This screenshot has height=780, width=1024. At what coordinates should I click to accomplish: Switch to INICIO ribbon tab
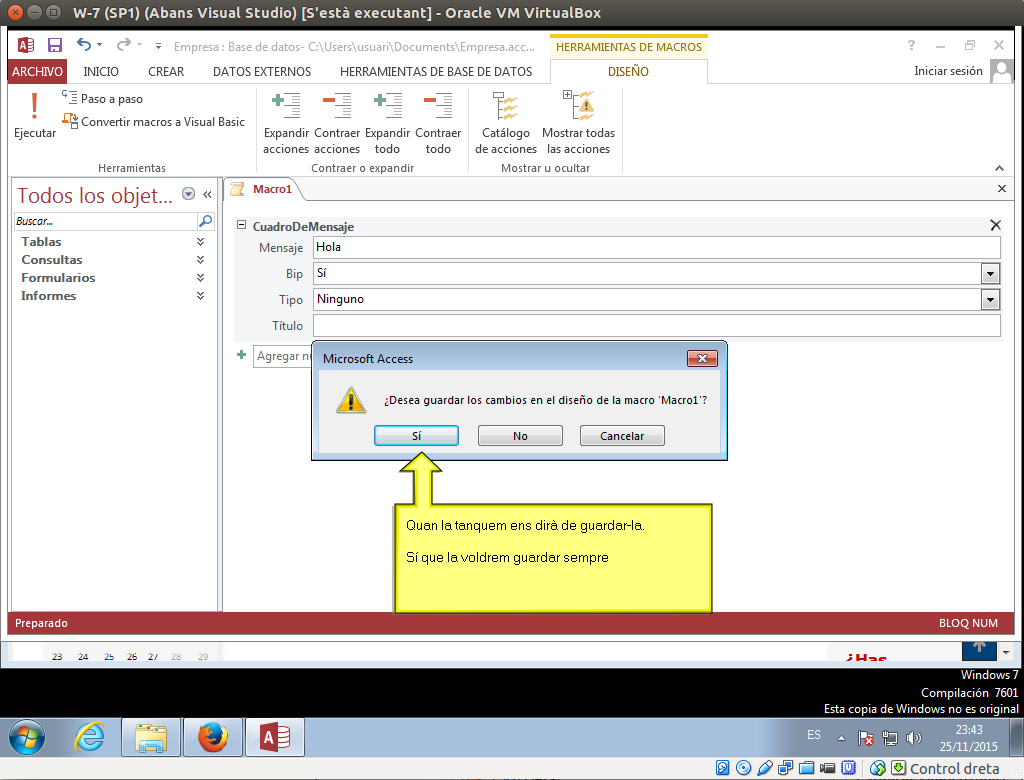coord(101,72)
